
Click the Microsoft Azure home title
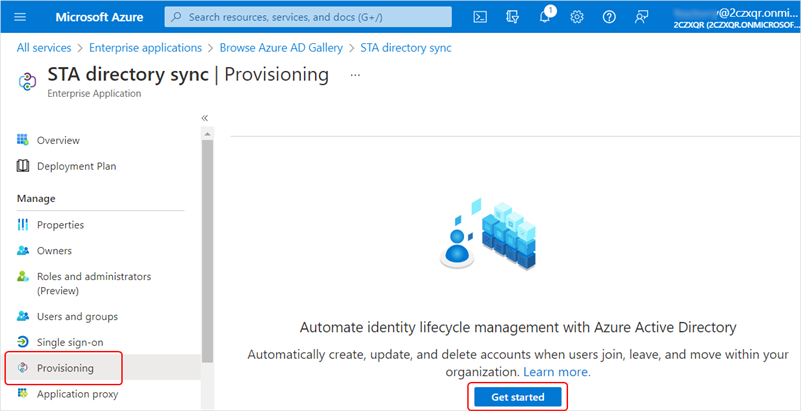[x=98, y=17]
